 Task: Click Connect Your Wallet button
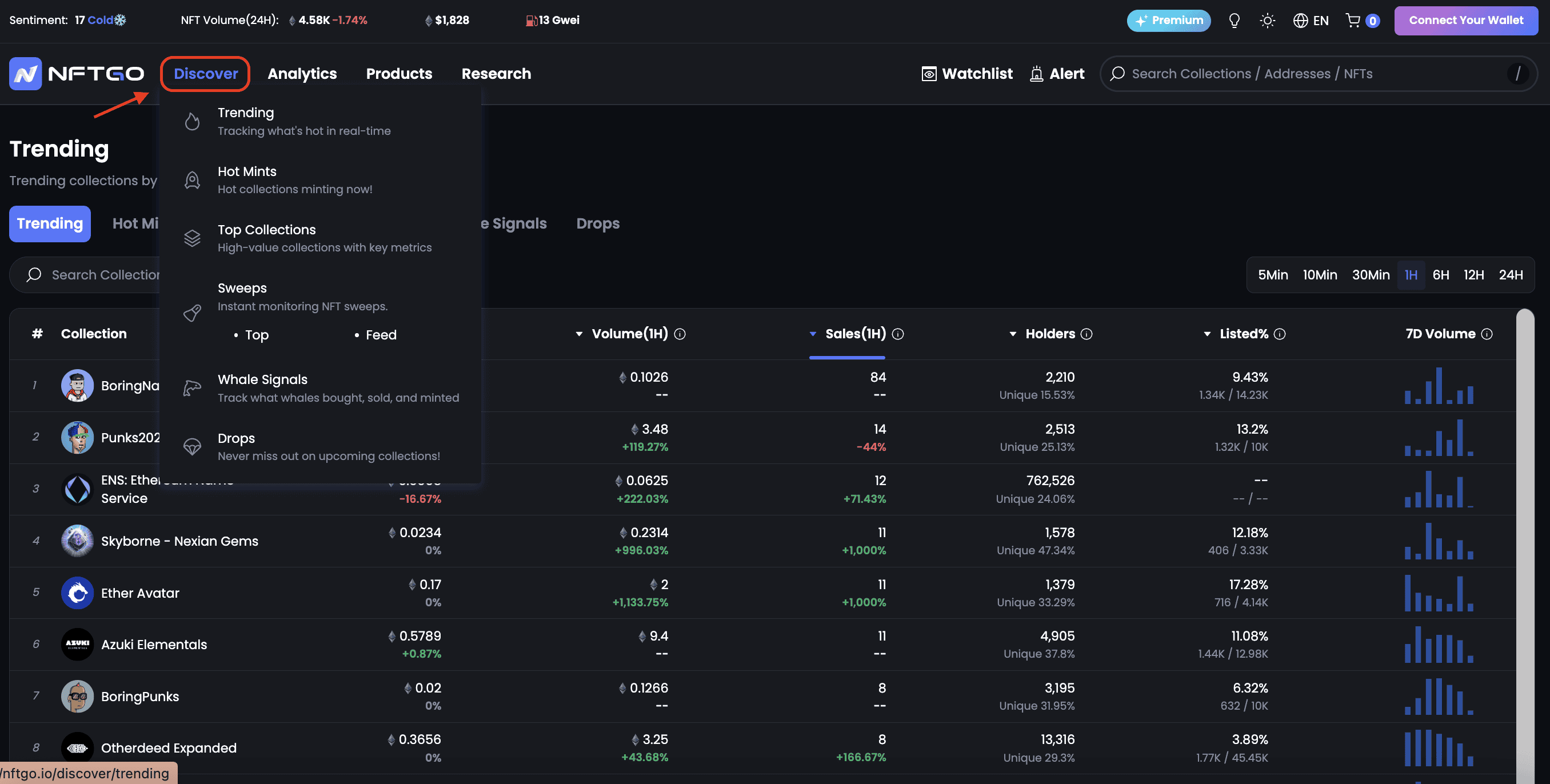tap(1466, 21)
